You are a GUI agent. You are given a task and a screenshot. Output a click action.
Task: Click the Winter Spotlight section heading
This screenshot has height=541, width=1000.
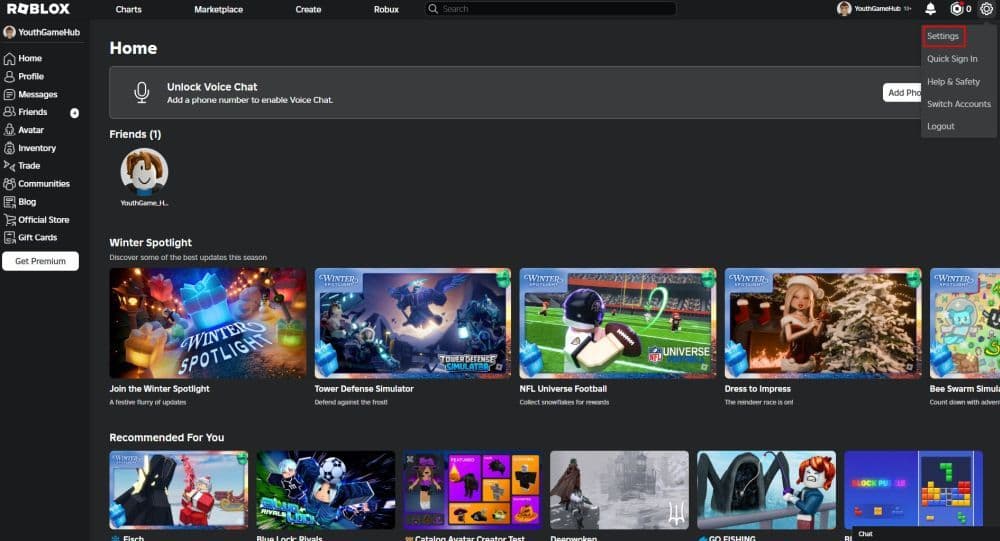click(x=151, y=242)
